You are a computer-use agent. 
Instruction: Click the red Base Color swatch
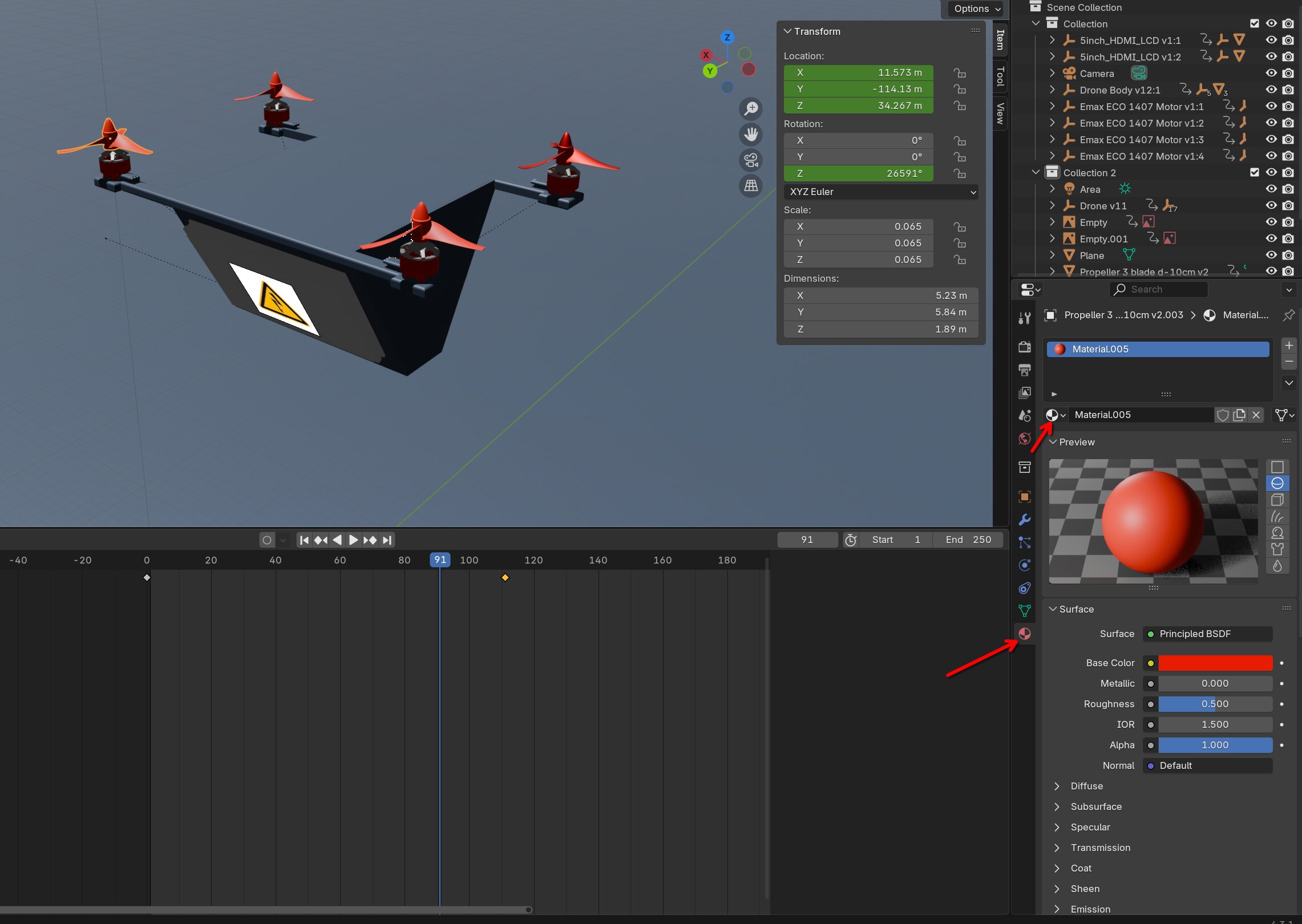click(1215, 663)
